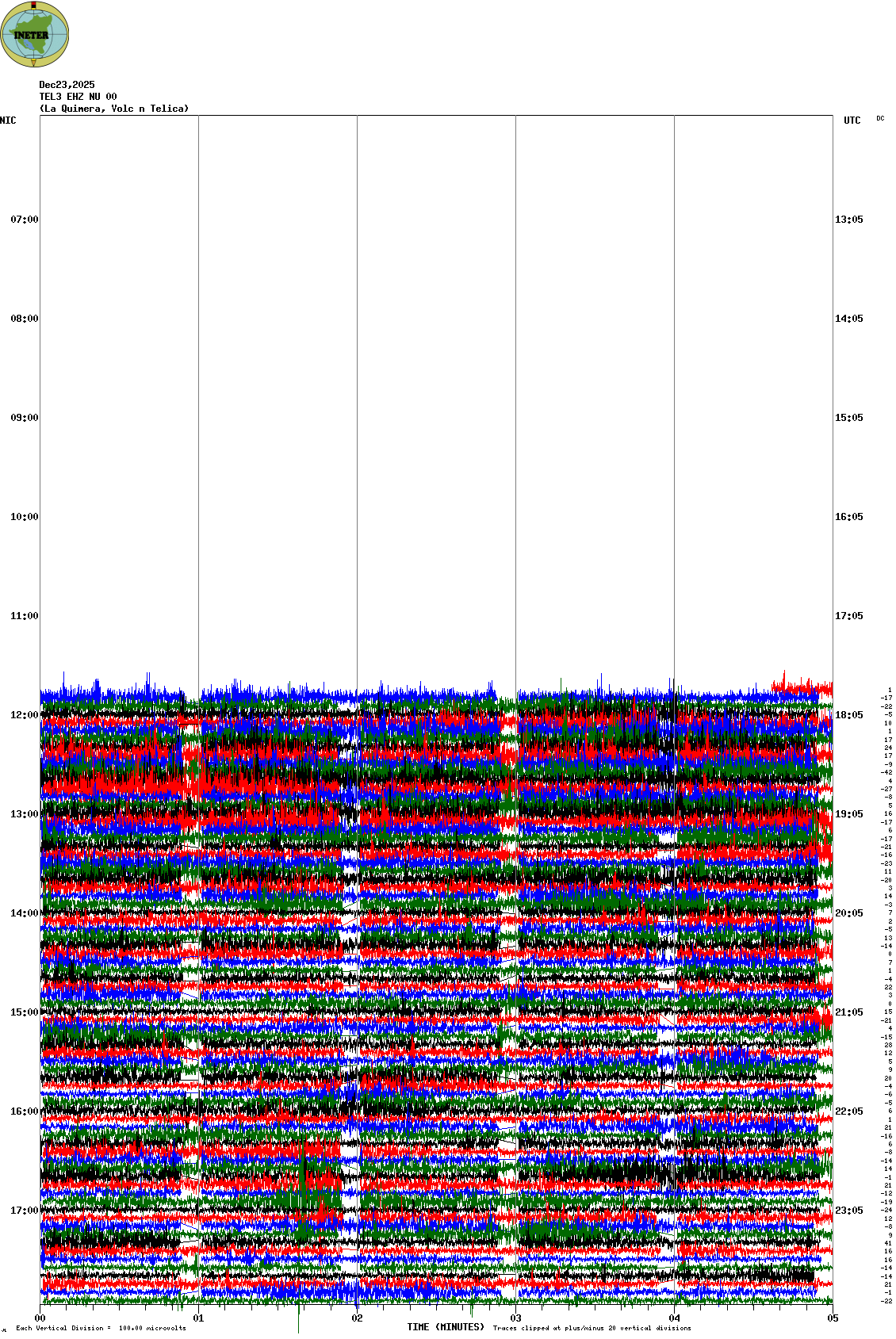Click the Each Vertical Division scale note
This screenshot has height=1339, width=896.
(101, 1328)
